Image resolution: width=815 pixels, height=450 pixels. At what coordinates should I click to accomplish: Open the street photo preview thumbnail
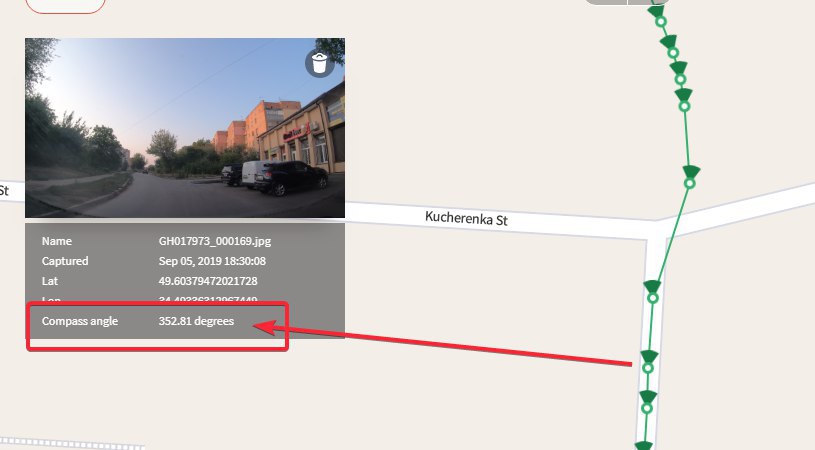point(185,128)
